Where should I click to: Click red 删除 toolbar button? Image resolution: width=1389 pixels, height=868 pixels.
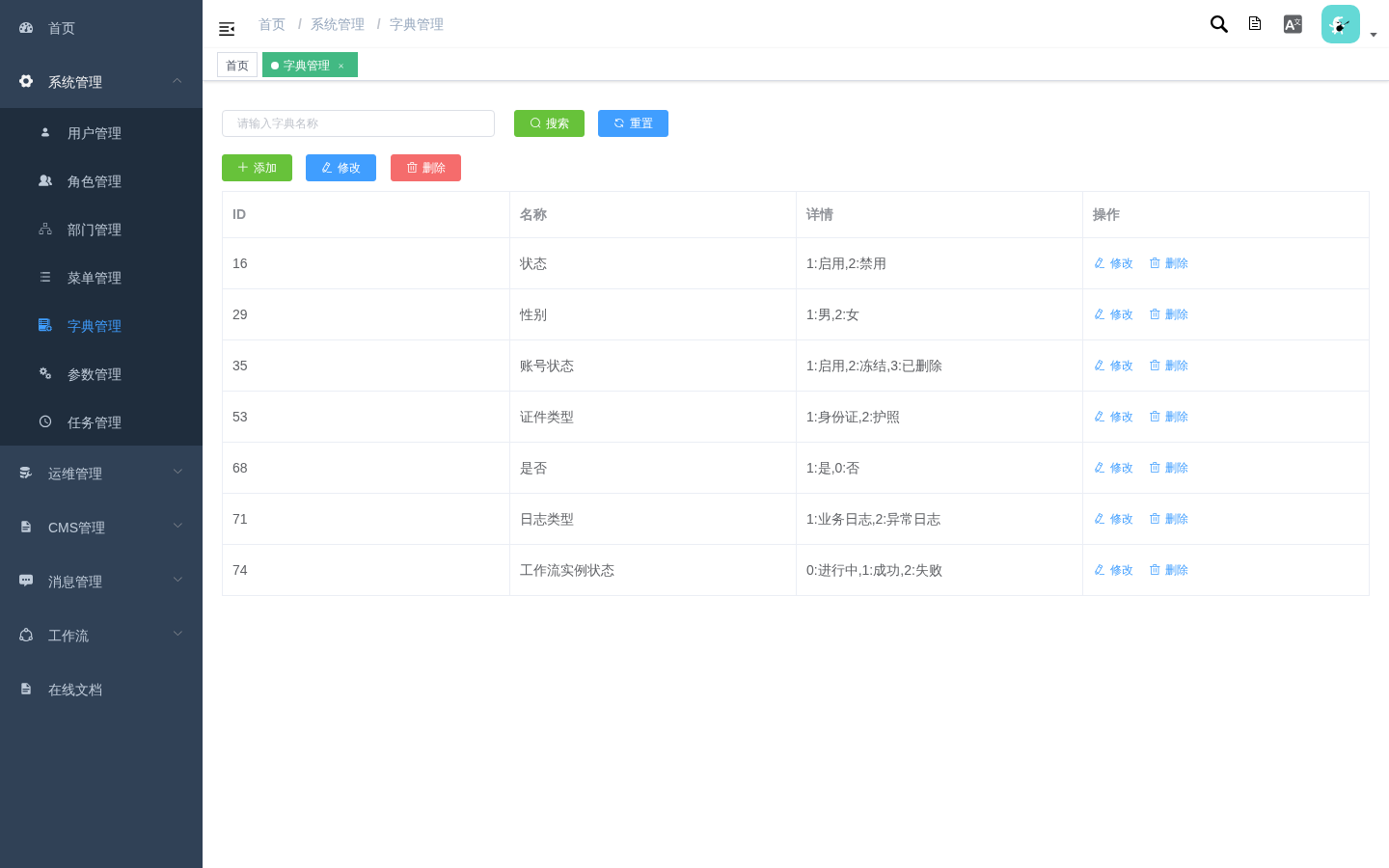(x=425, y=168)
